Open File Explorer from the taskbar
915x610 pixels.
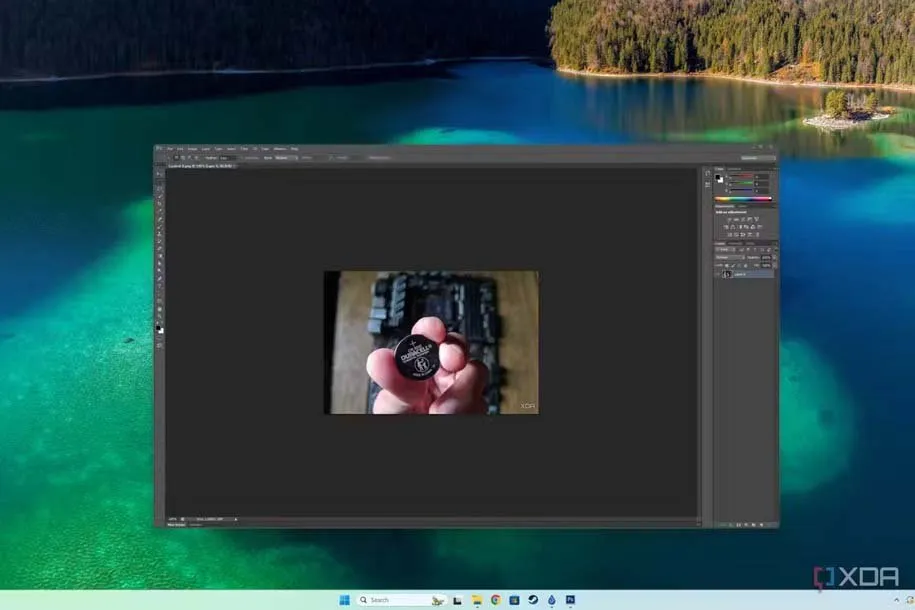click(476, 600)
